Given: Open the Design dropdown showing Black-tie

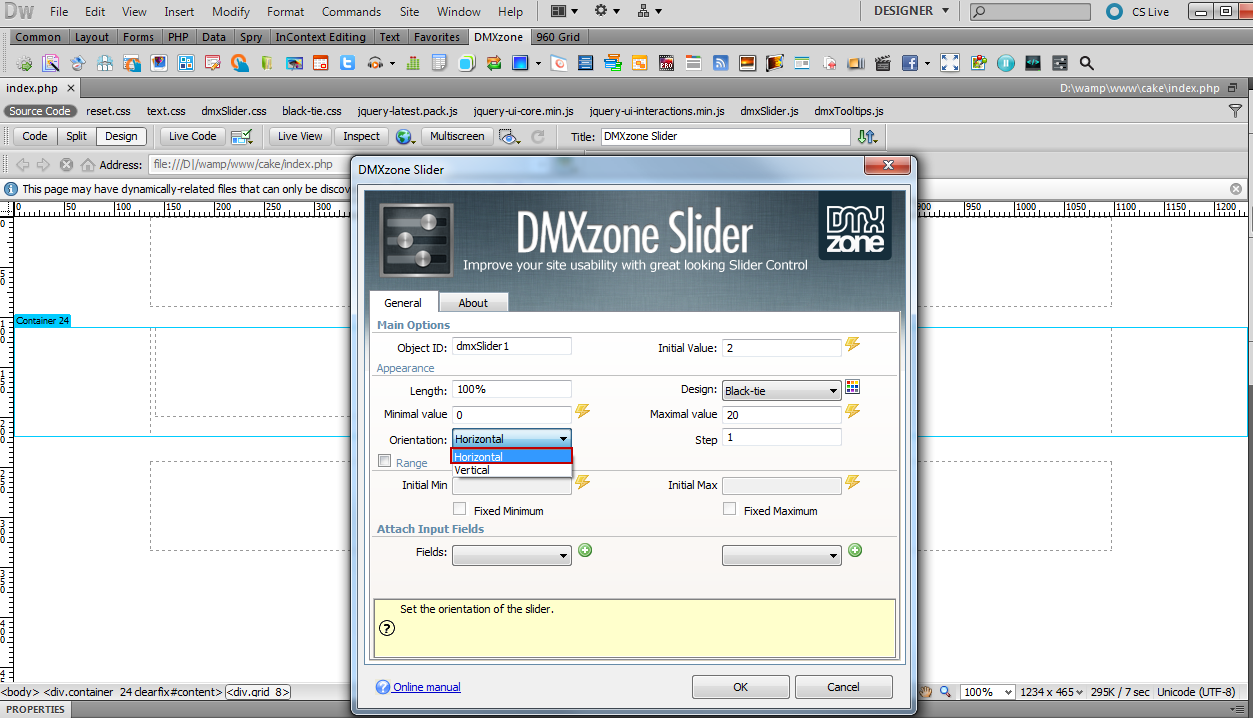Looking at the screenshot, I should pyautogui.click(x=781, y=391).
